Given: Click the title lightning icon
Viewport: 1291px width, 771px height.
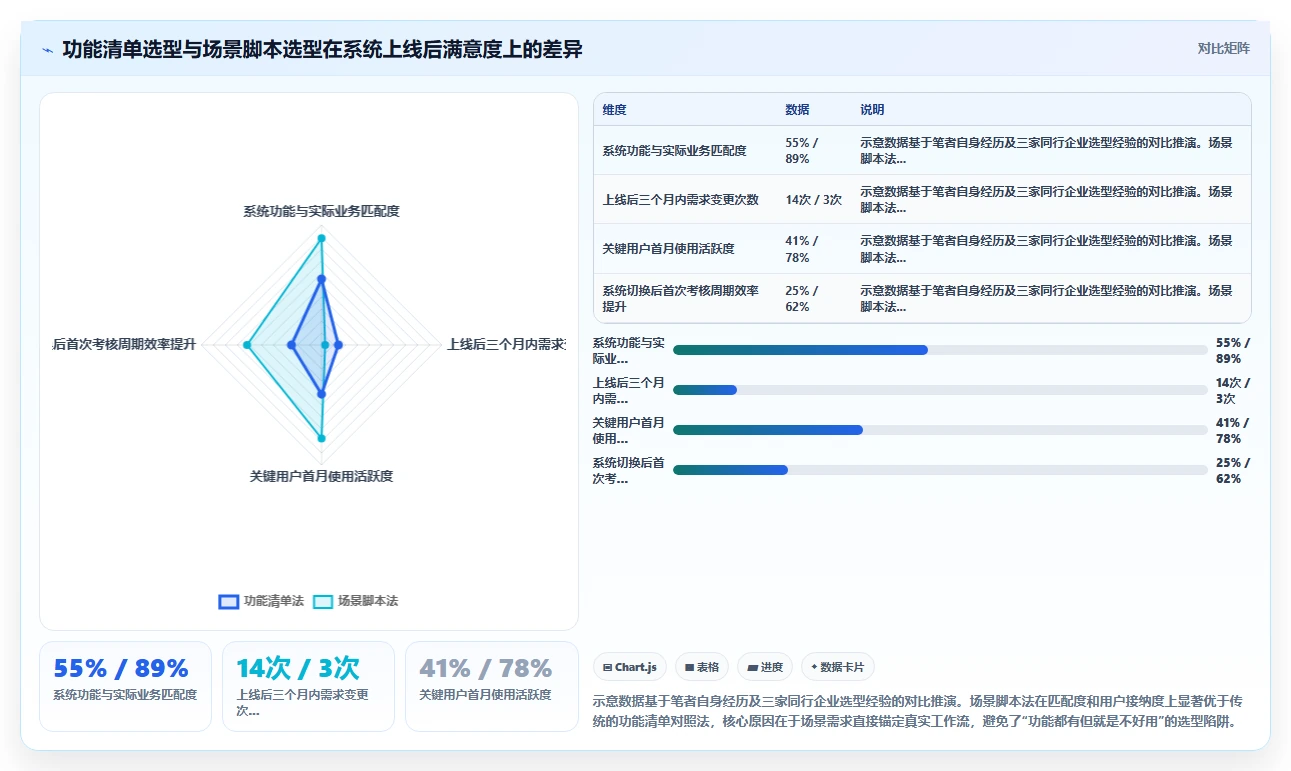Looking at the screenshot, I should point(47,49).
